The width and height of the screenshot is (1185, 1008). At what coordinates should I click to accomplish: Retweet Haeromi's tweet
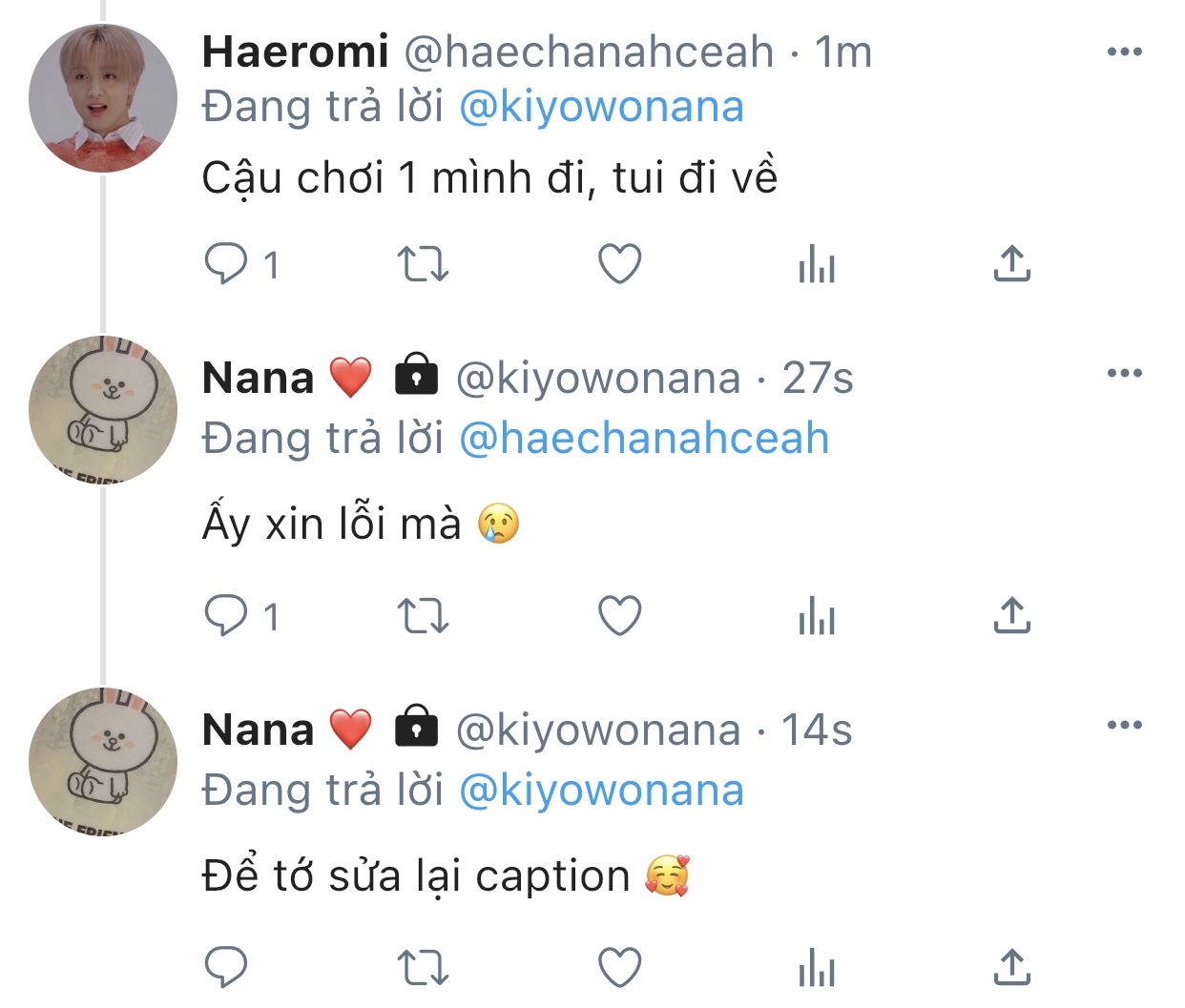coord(422,264)
